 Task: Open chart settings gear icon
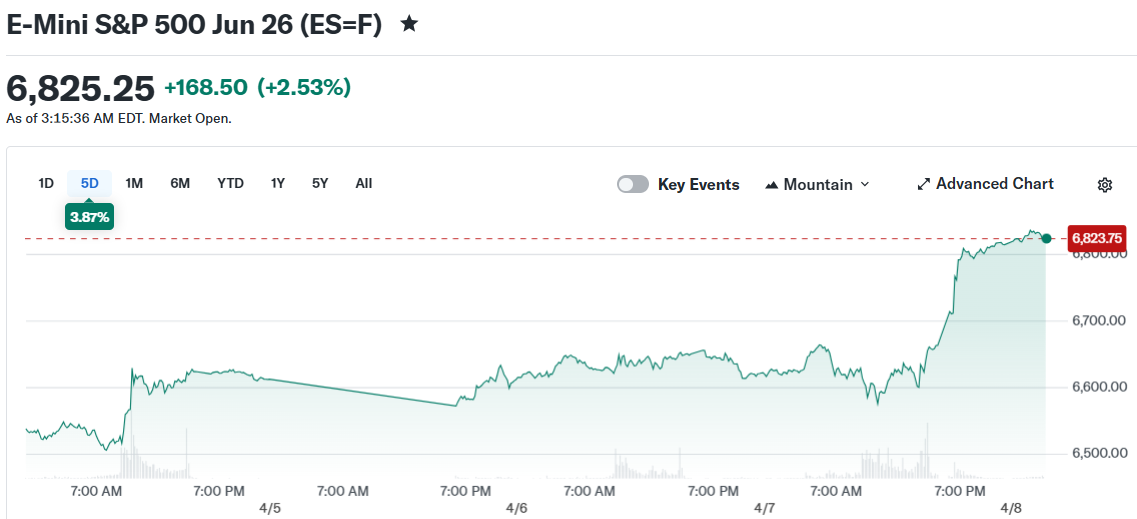tap(1104, 185)
